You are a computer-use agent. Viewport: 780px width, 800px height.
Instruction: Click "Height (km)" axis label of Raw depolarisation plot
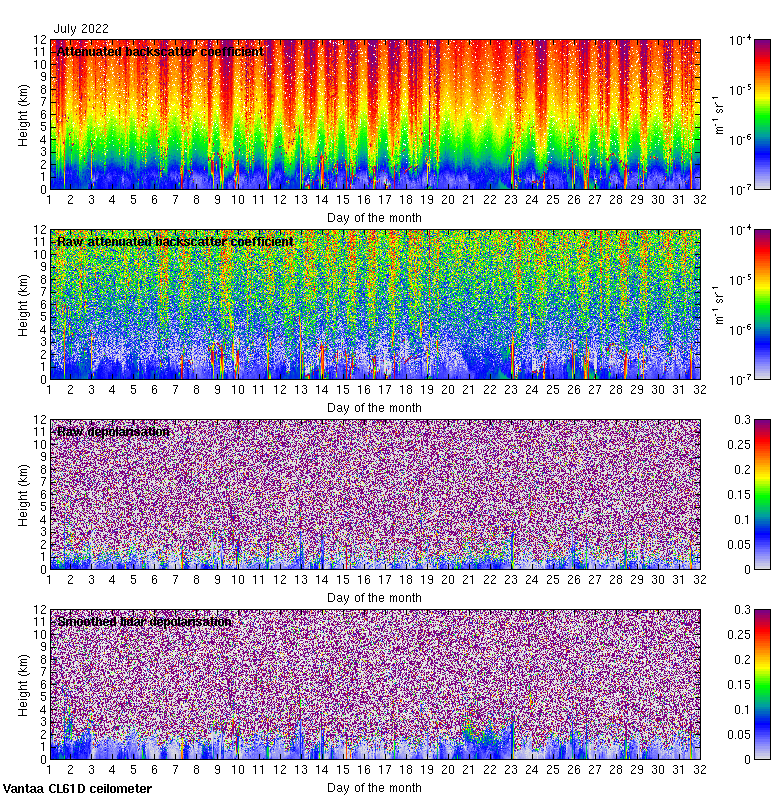point(24,494)
